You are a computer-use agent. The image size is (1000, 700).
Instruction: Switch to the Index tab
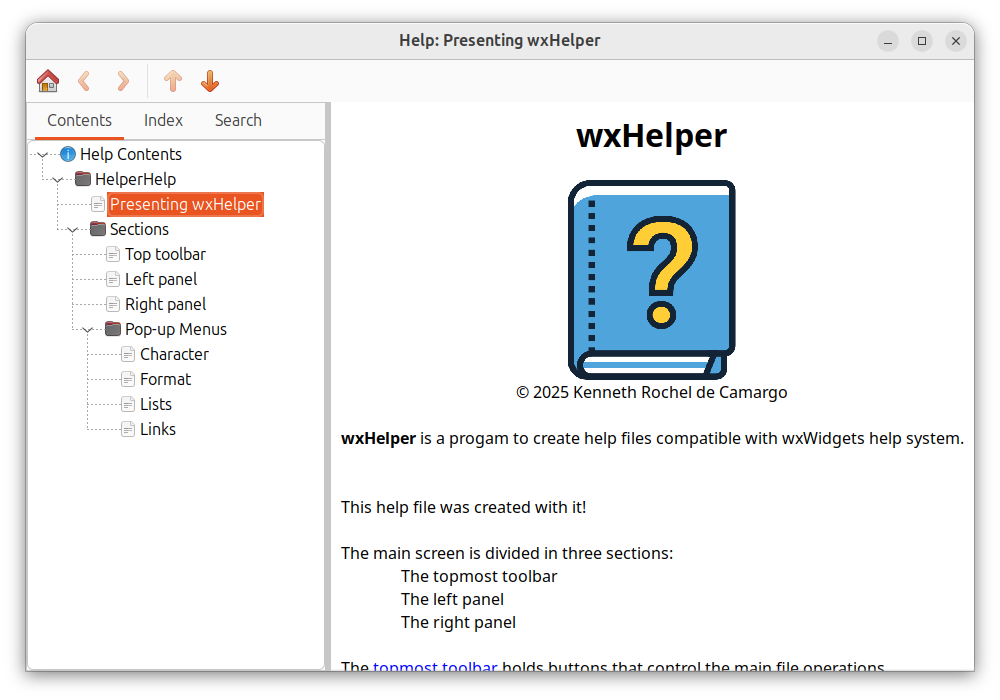(x=163, y=120)
